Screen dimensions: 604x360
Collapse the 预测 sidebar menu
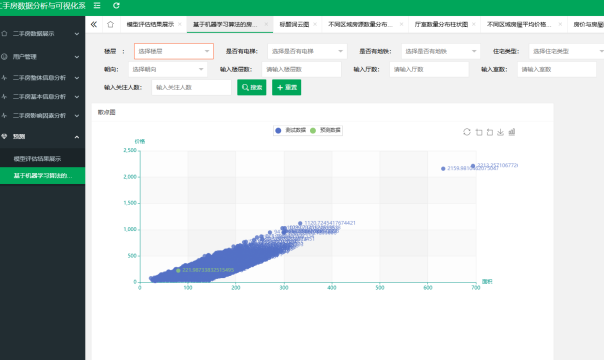[42, 136]
